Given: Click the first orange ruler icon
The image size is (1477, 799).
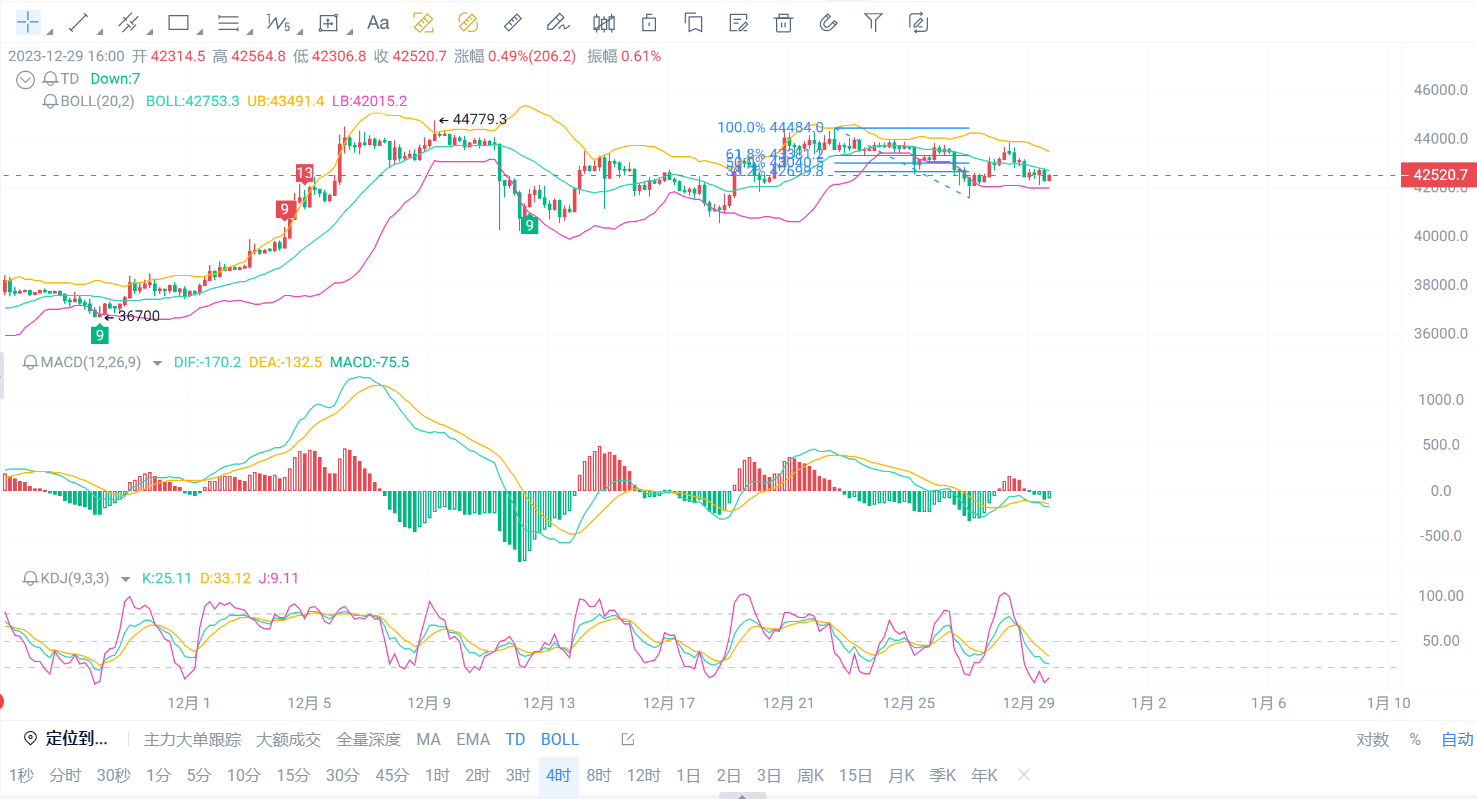Looking at the screenshot, I should (422, 21).
